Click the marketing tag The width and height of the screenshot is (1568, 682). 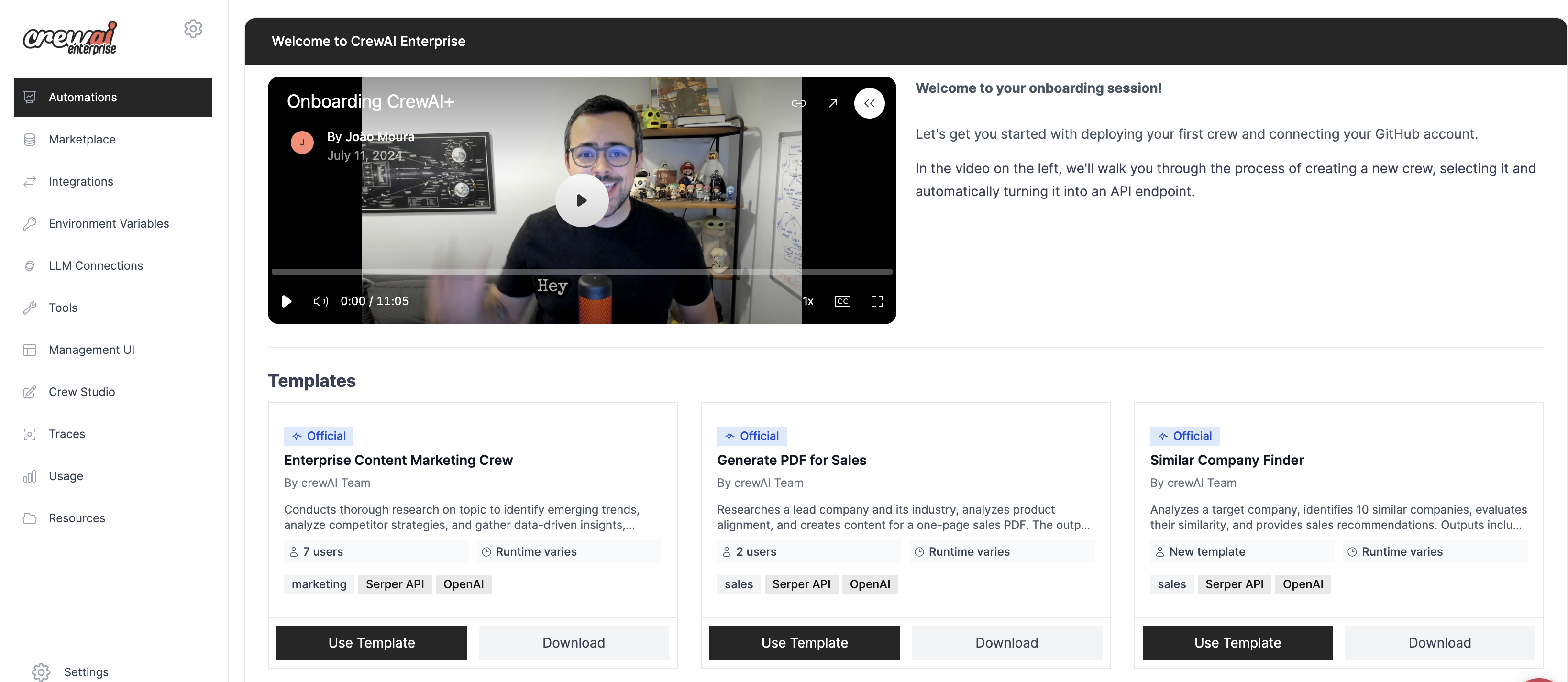point(319,584)
